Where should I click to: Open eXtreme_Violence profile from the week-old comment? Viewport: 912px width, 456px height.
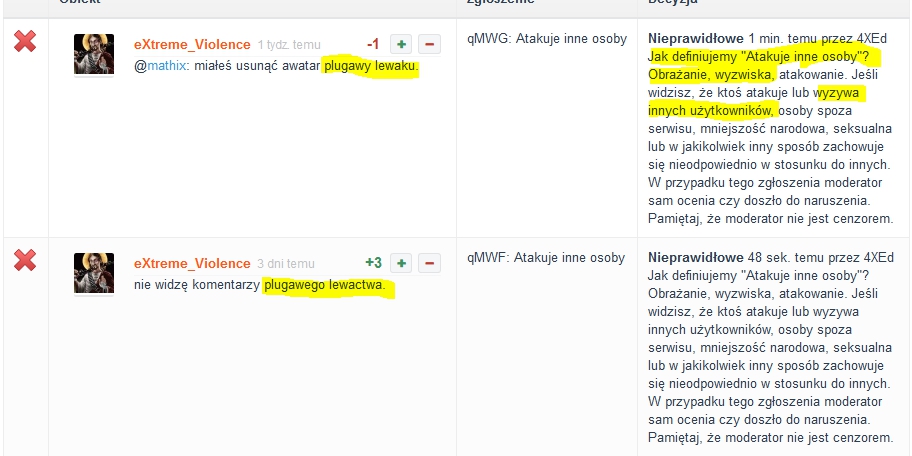pos(192,44)
